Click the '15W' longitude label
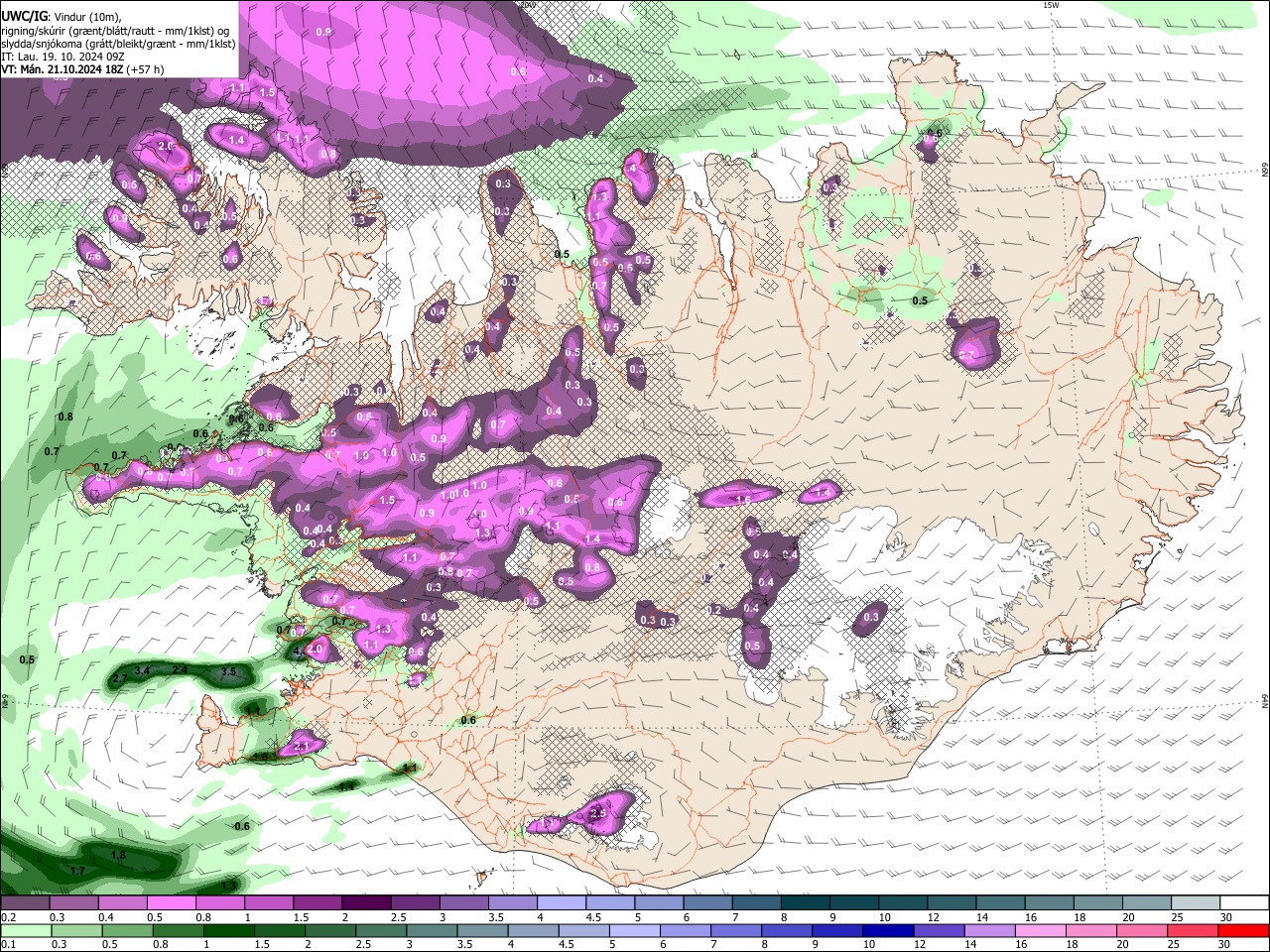 [1051, 6]
